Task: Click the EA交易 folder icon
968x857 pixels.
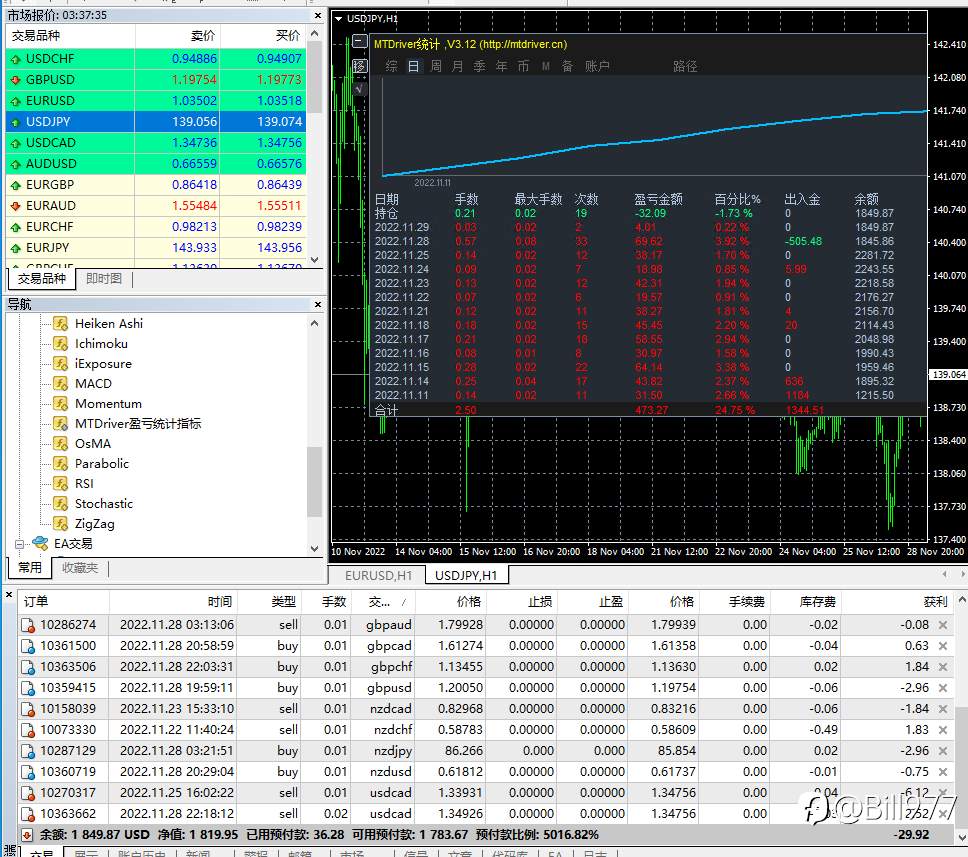Action: (40, 543)
